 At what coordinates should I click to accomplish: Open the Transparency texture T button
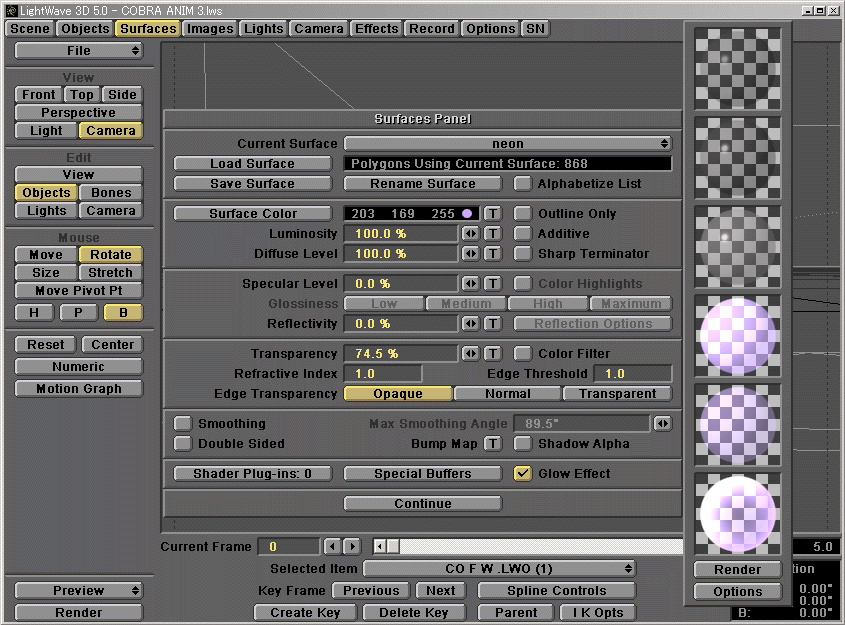[x=492, y=354]
